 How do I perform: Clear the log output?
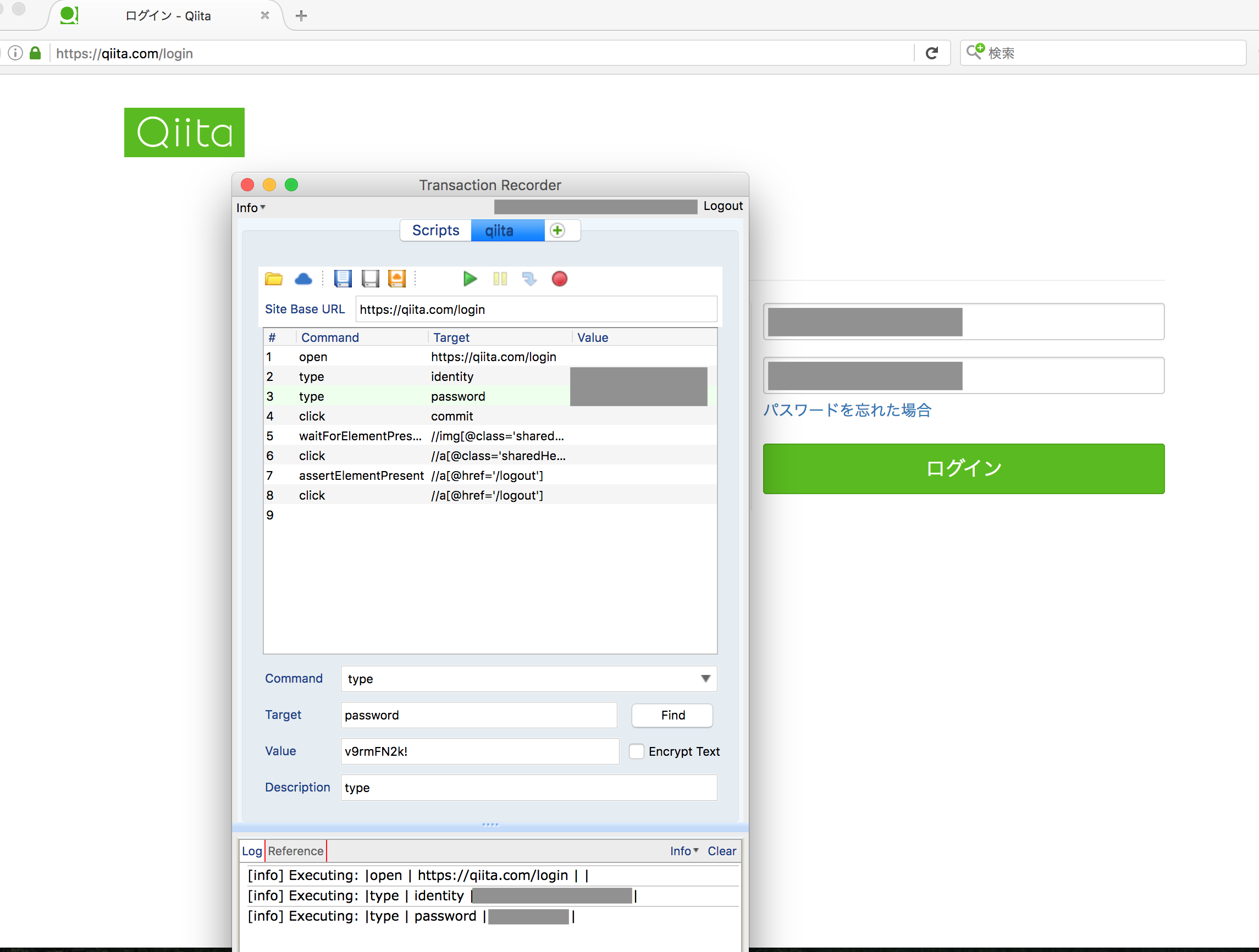(721, 851)
